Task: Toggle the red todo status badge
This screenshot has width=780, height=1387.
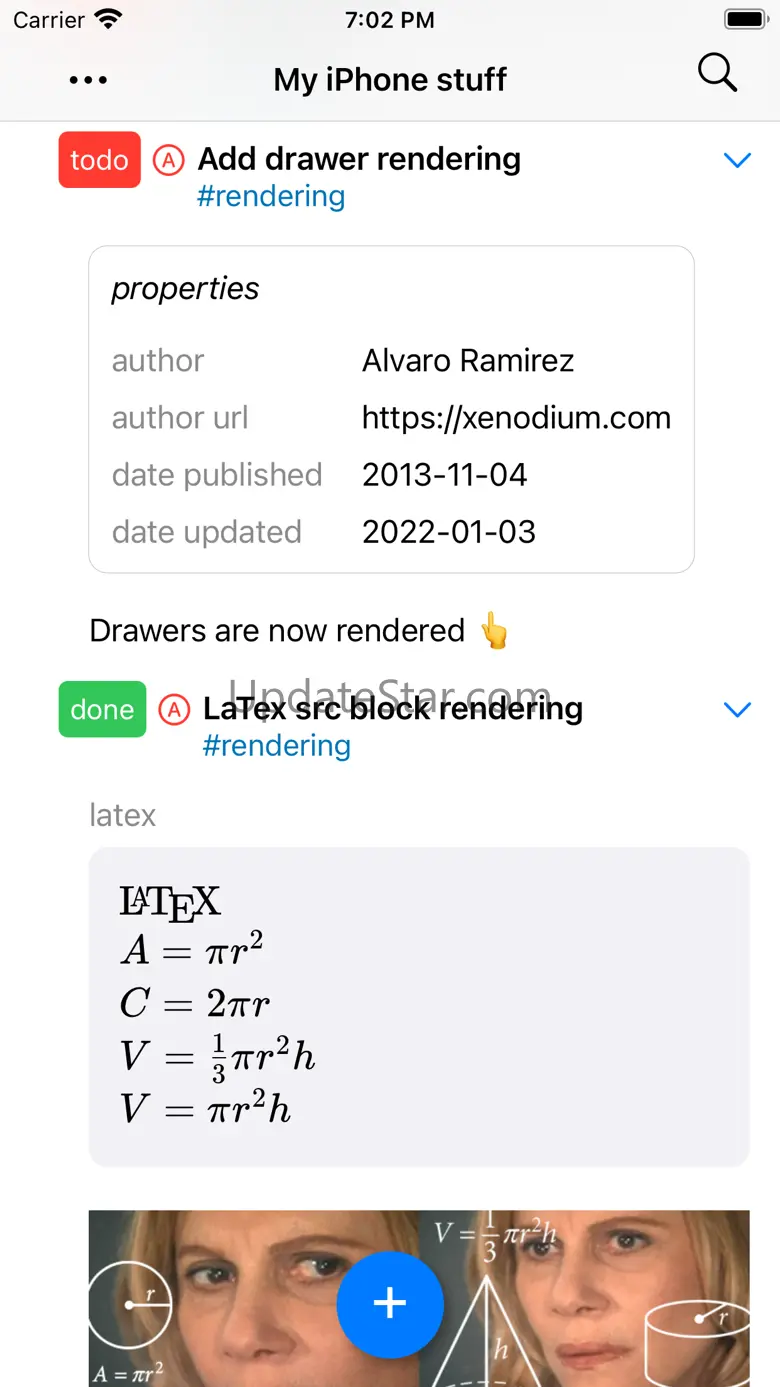Action: (x=99, y=160)
